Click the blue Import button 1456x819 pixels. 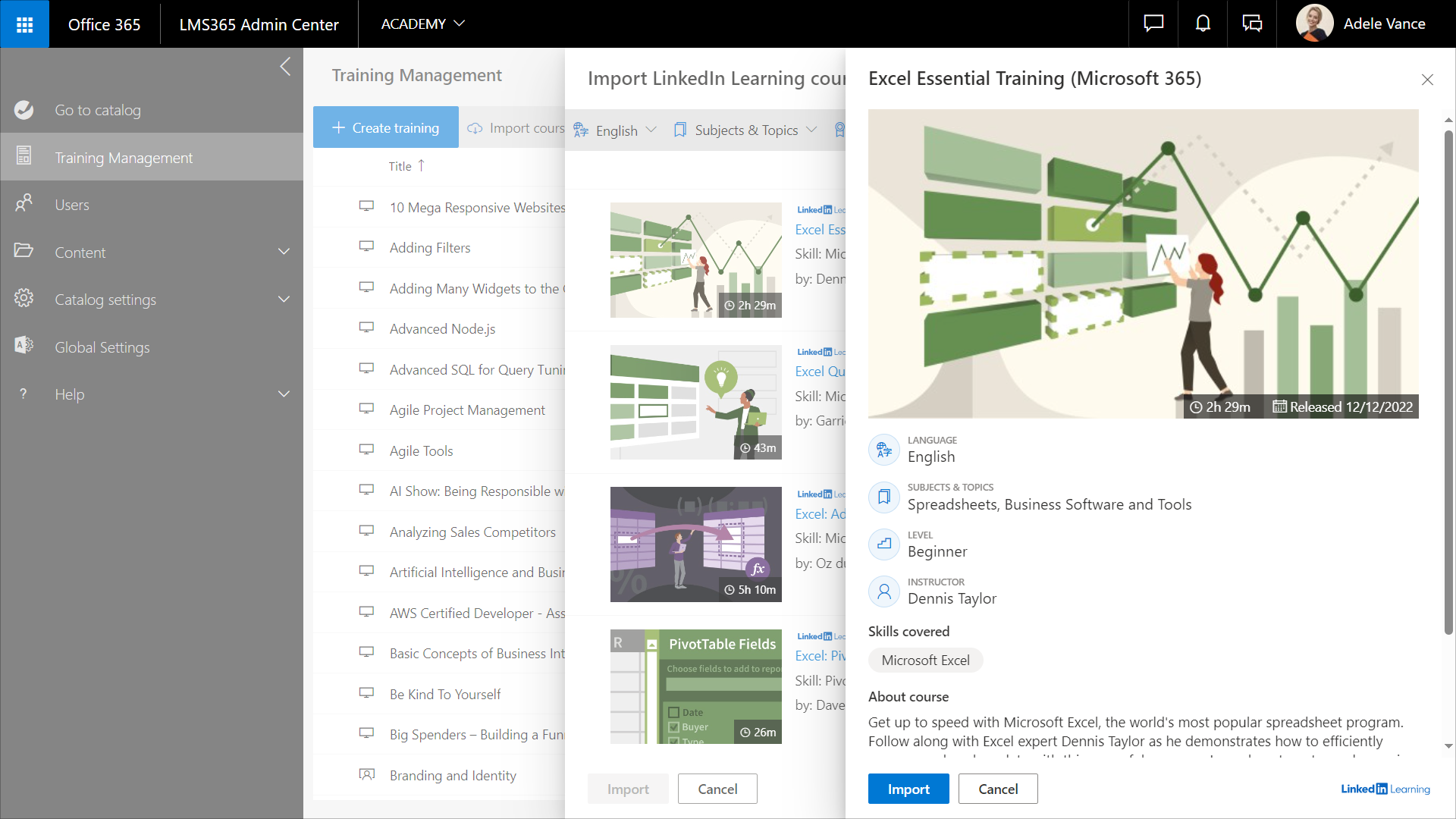coord(908,789)
